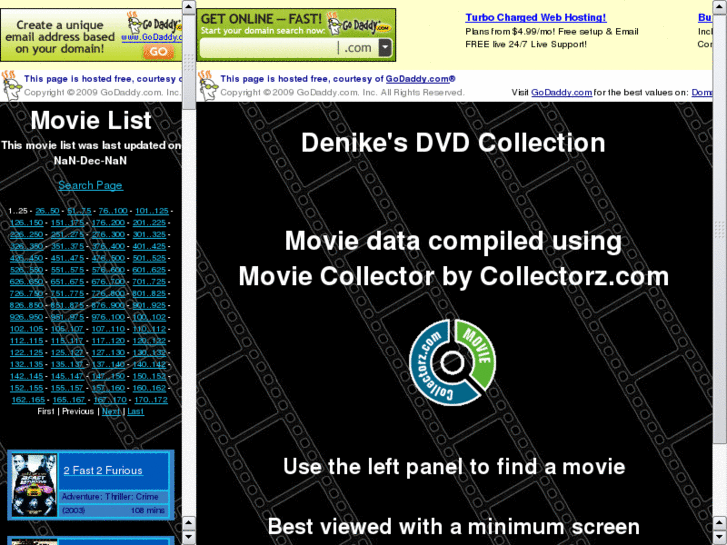Go to movies 901..925 page
Viewport: 727px width, 545px height.
click(x=149, y=306)
